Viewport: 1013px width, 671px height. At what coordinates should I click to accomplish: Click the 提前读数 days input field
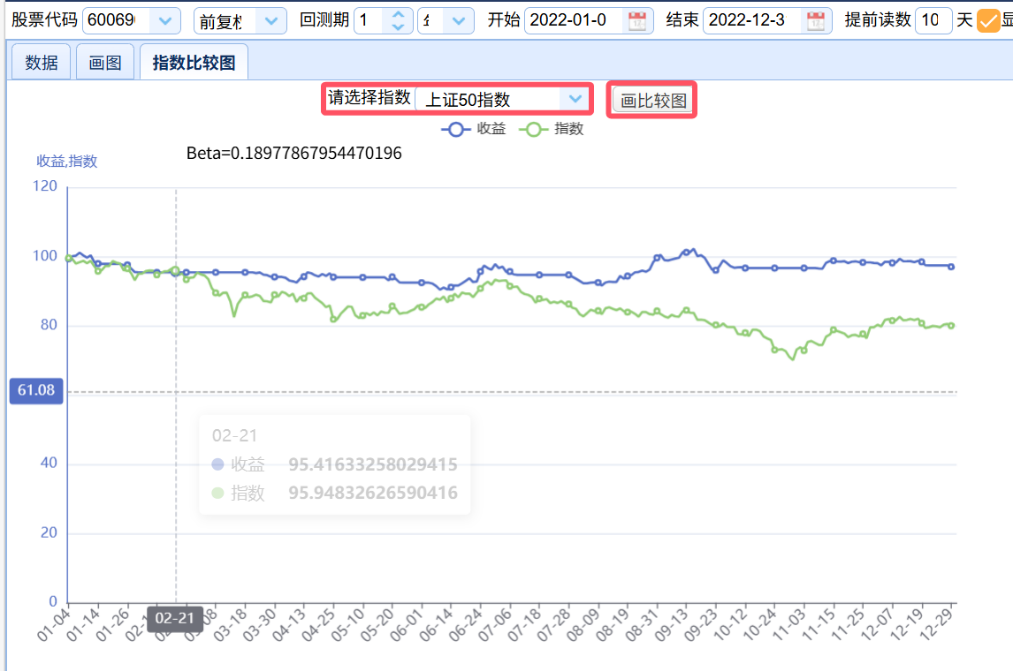tap(931, 21)
